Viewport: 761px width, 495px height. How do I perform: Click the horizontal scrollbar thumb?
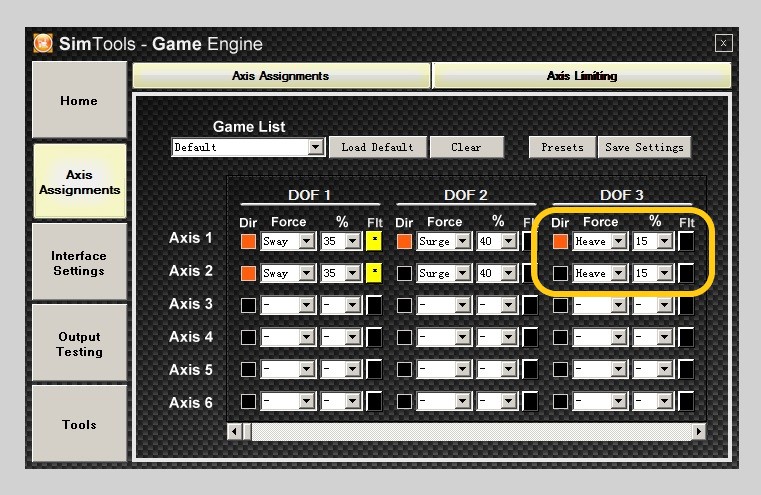click(247, 431)
